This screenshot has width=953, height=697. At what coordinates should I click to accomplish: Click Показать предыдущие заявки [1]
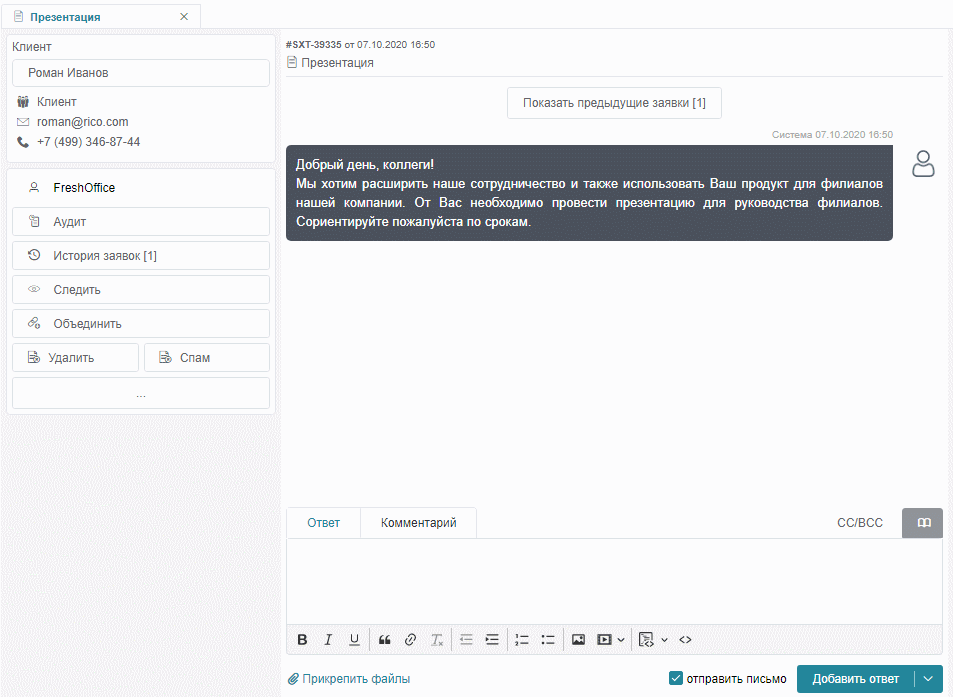pyautogui.click(x=614, y=103)
